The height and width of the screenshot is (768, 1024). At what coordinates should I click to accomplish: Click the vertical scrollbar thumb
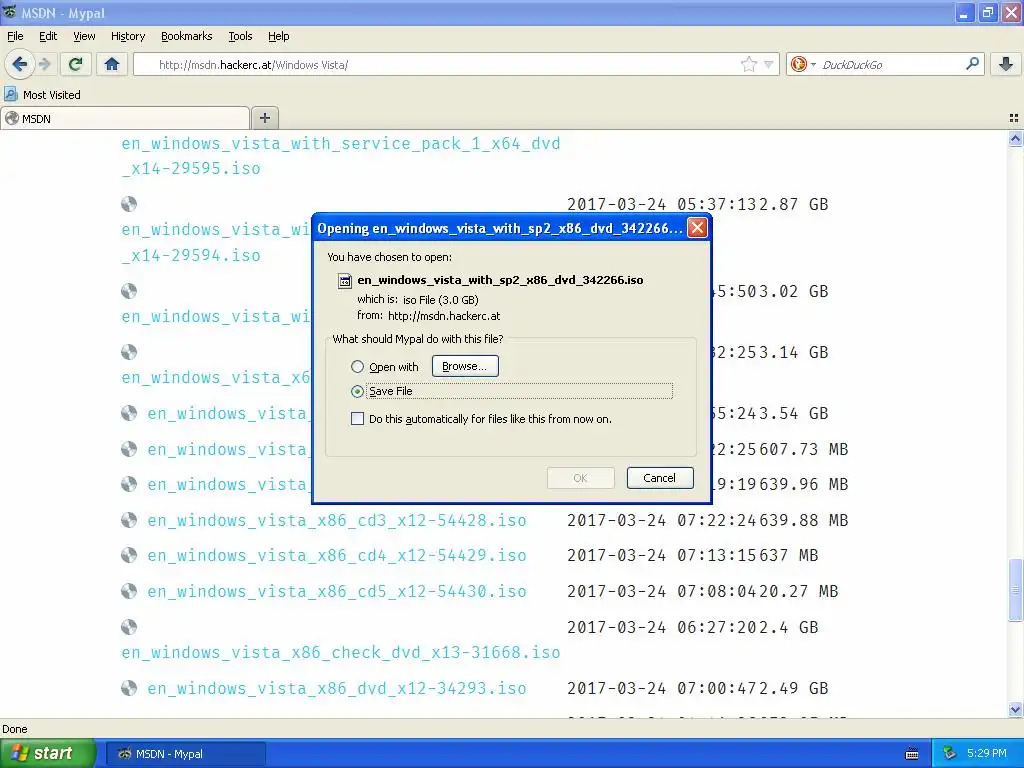coord(1016,590)
